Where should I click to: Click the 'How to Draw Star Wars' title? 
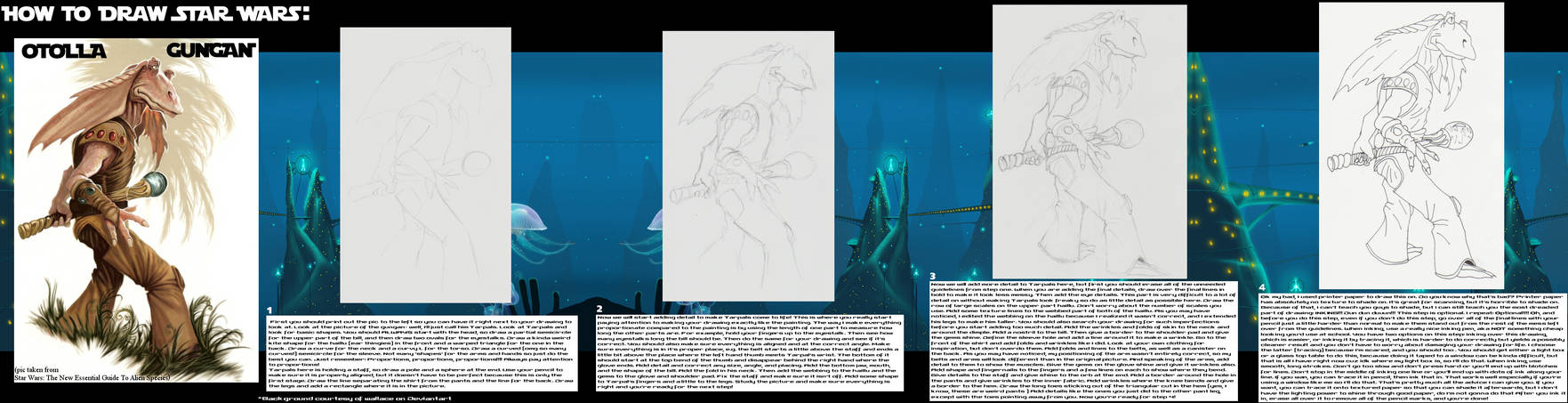(x=156, y=14)
